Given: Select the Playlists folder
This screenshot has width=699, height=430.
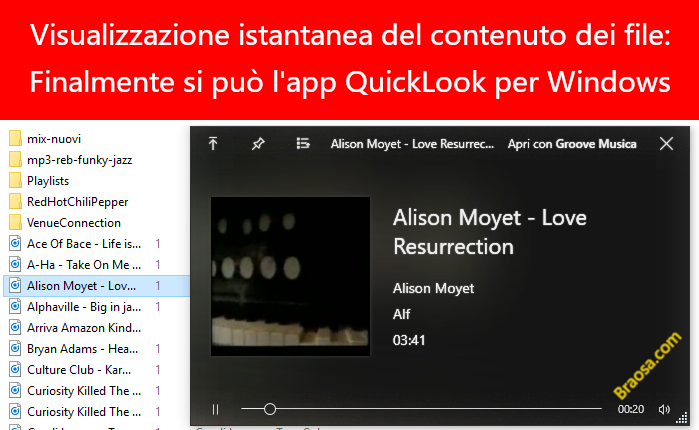Looking at the screenshot, I should (x=48, y=180).
